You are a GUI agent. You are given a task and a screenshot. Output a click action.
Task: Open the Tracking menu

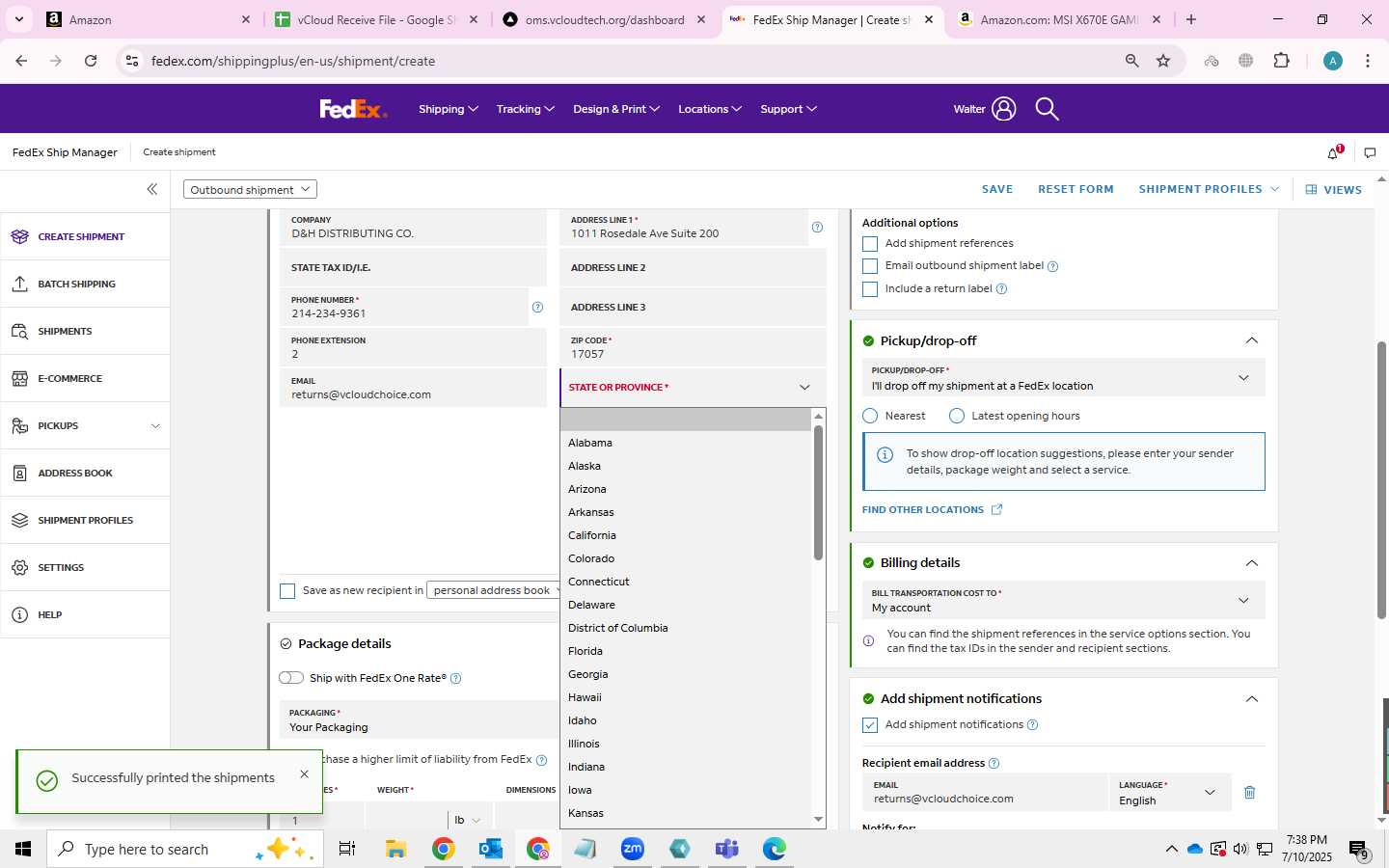click(526, 109)
